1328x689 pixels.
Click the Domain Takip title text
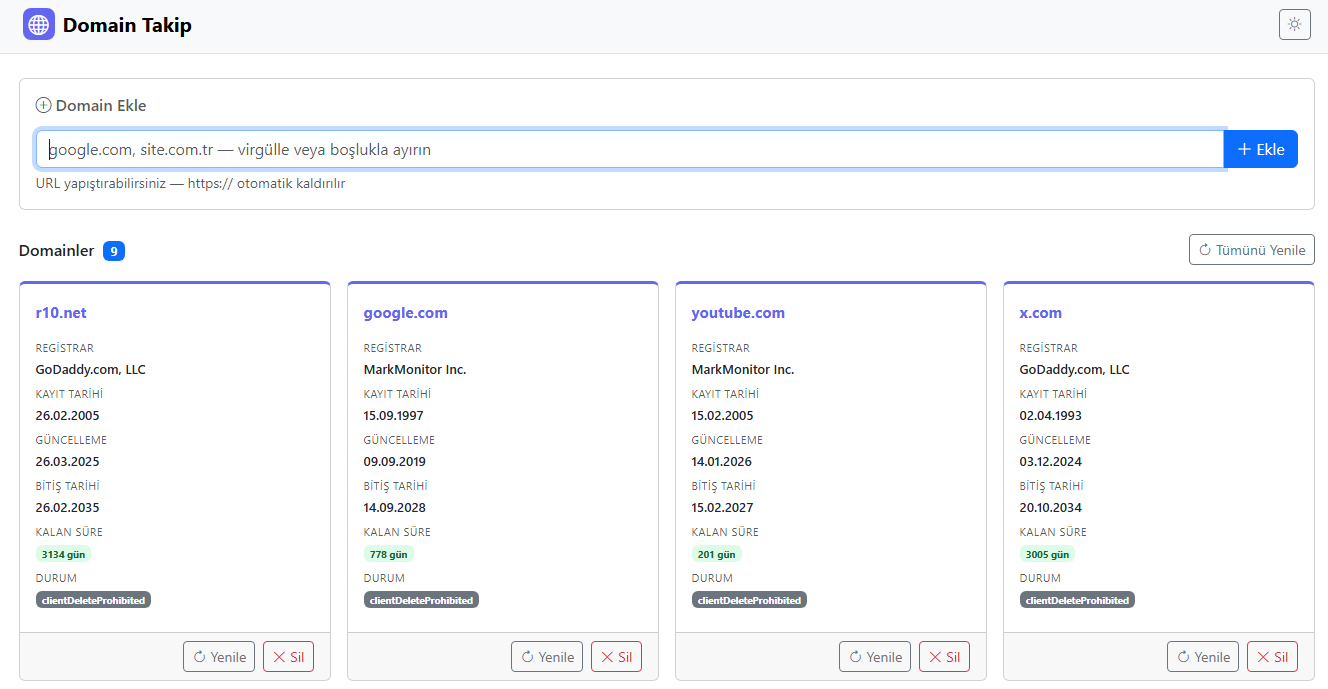(127, 25)
